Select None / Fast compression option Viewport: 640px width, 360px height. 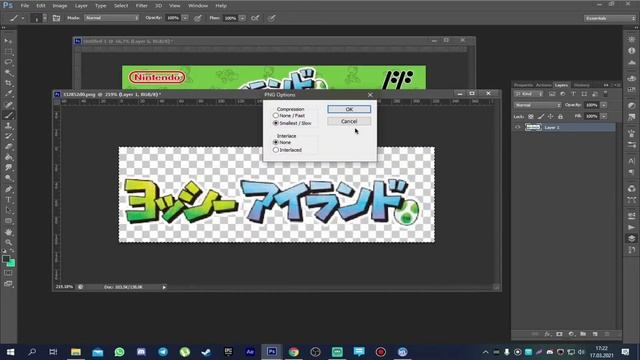(x=276, y=116)
